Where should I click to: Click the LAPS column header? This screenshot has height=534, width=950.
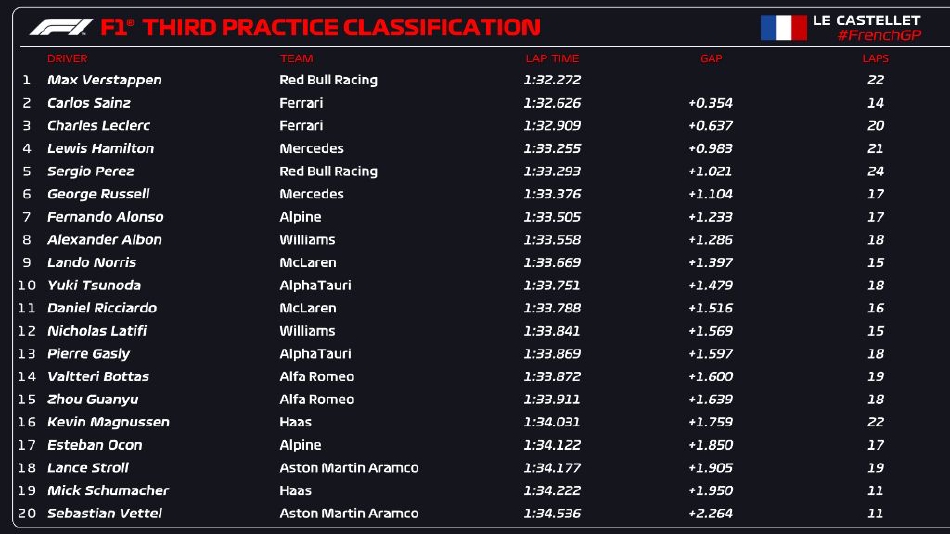(x=875, y=59)
